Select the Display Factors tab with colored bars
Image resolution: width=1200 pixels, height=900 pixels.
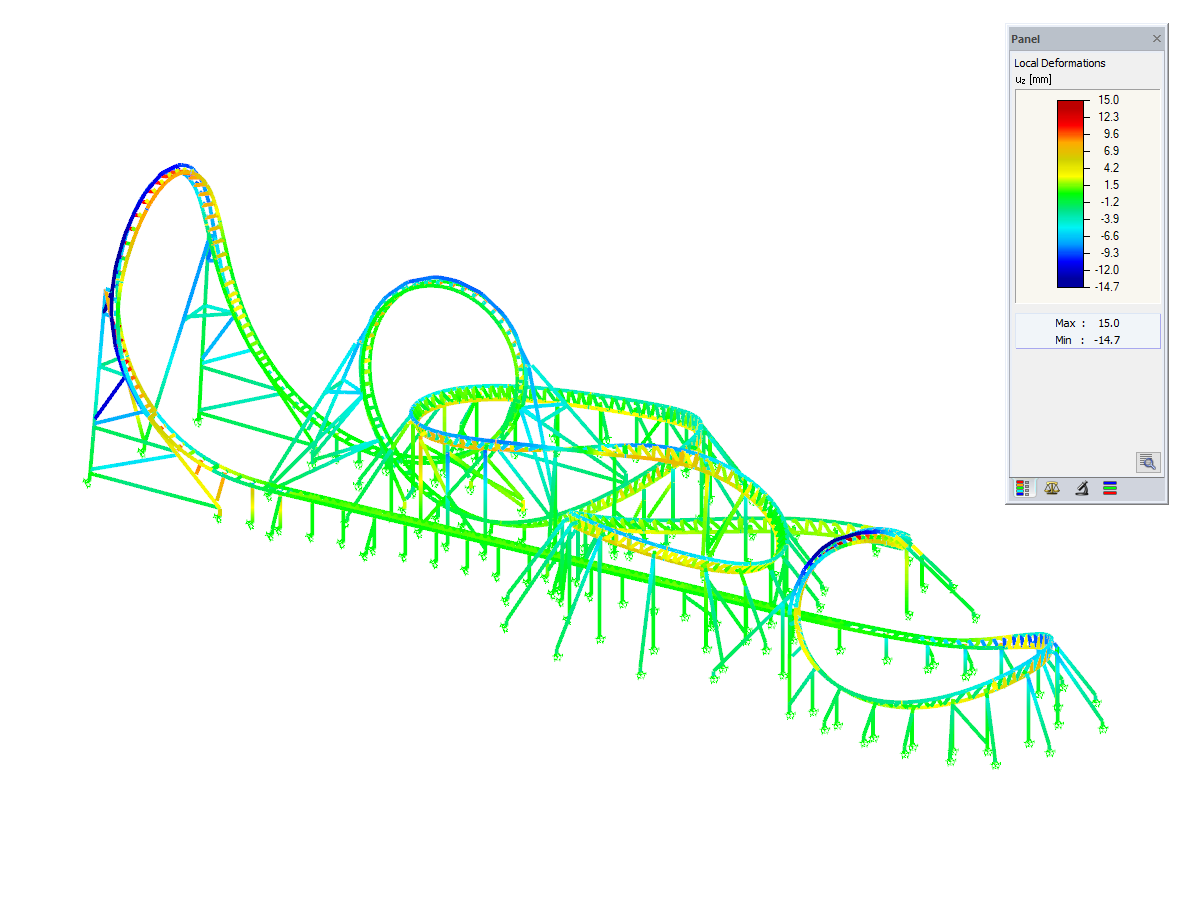(x=1110, y=487)
